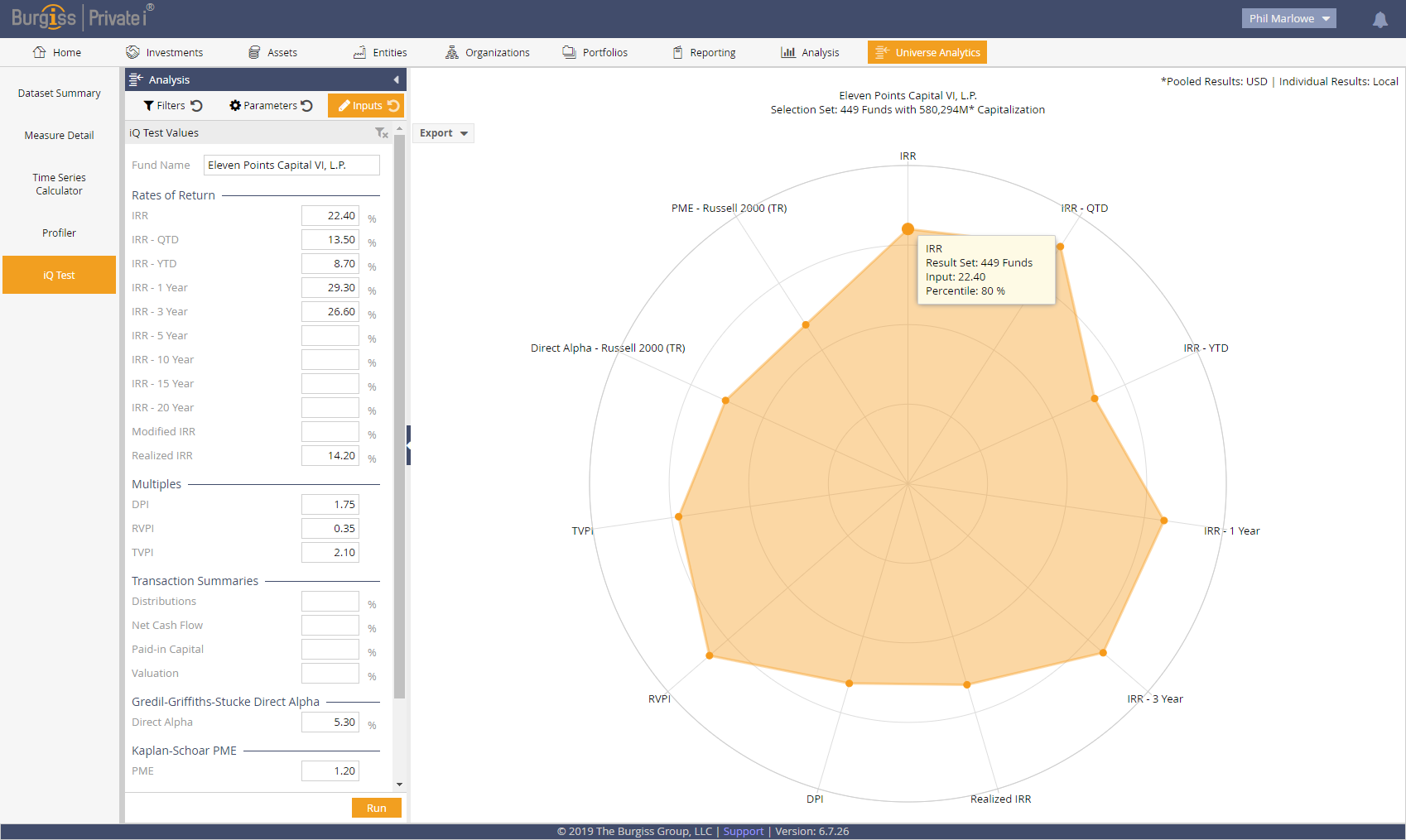1406x840 pixels.
Task: Click the scroll up arrow of inputs panel
Action: [x=399, y=129]
